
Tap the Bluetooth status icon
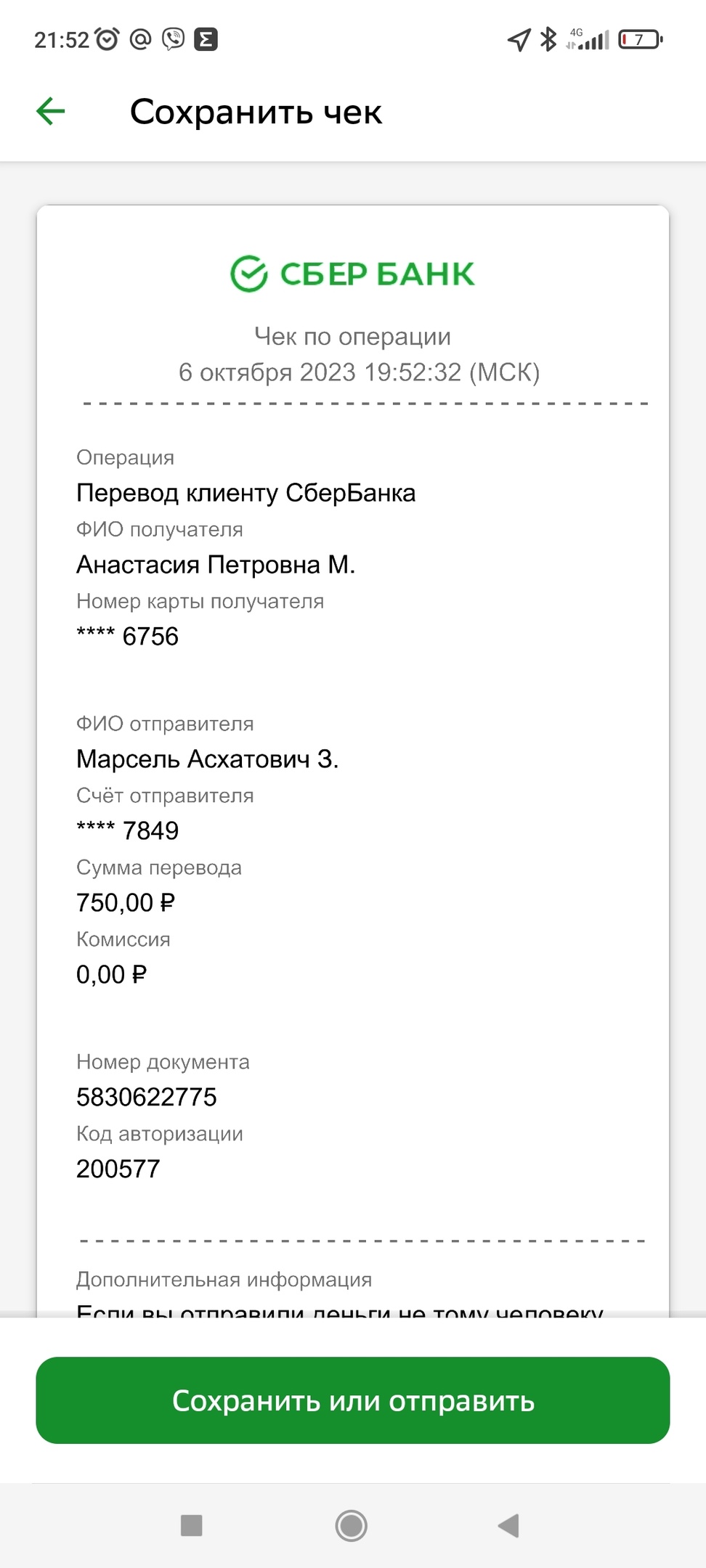click(x=548, y=39)
